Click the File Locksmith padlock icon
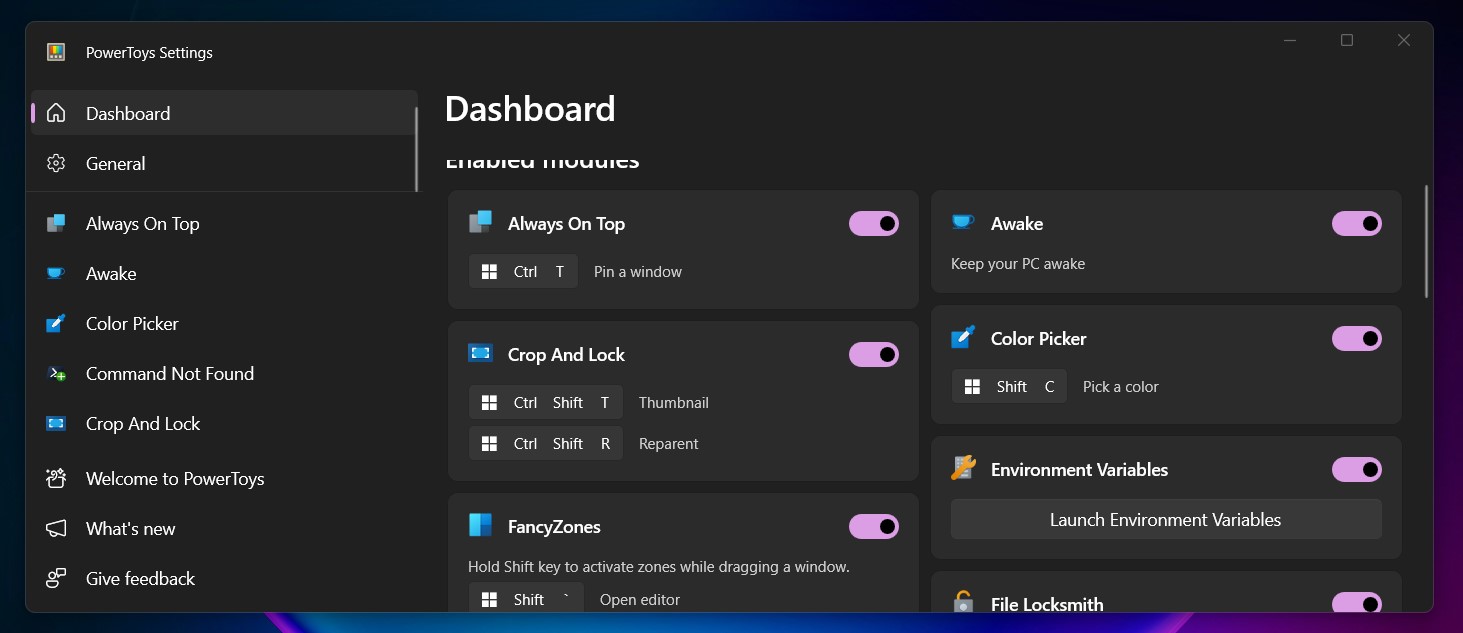Screen dimensions: 1463x633 963,601
